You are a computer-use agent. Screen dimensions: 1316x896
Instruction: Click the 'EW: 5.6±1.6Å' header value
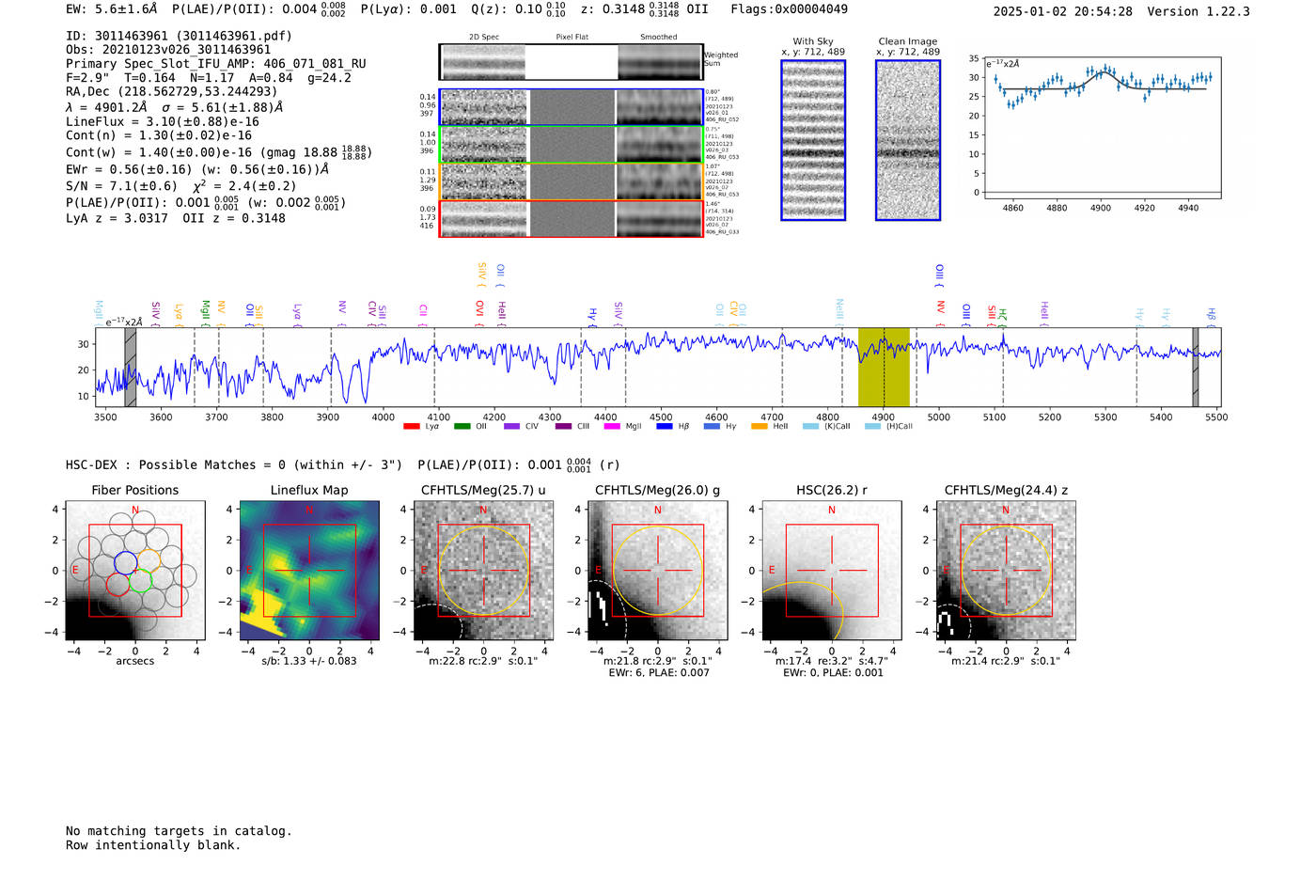(112, 9)
